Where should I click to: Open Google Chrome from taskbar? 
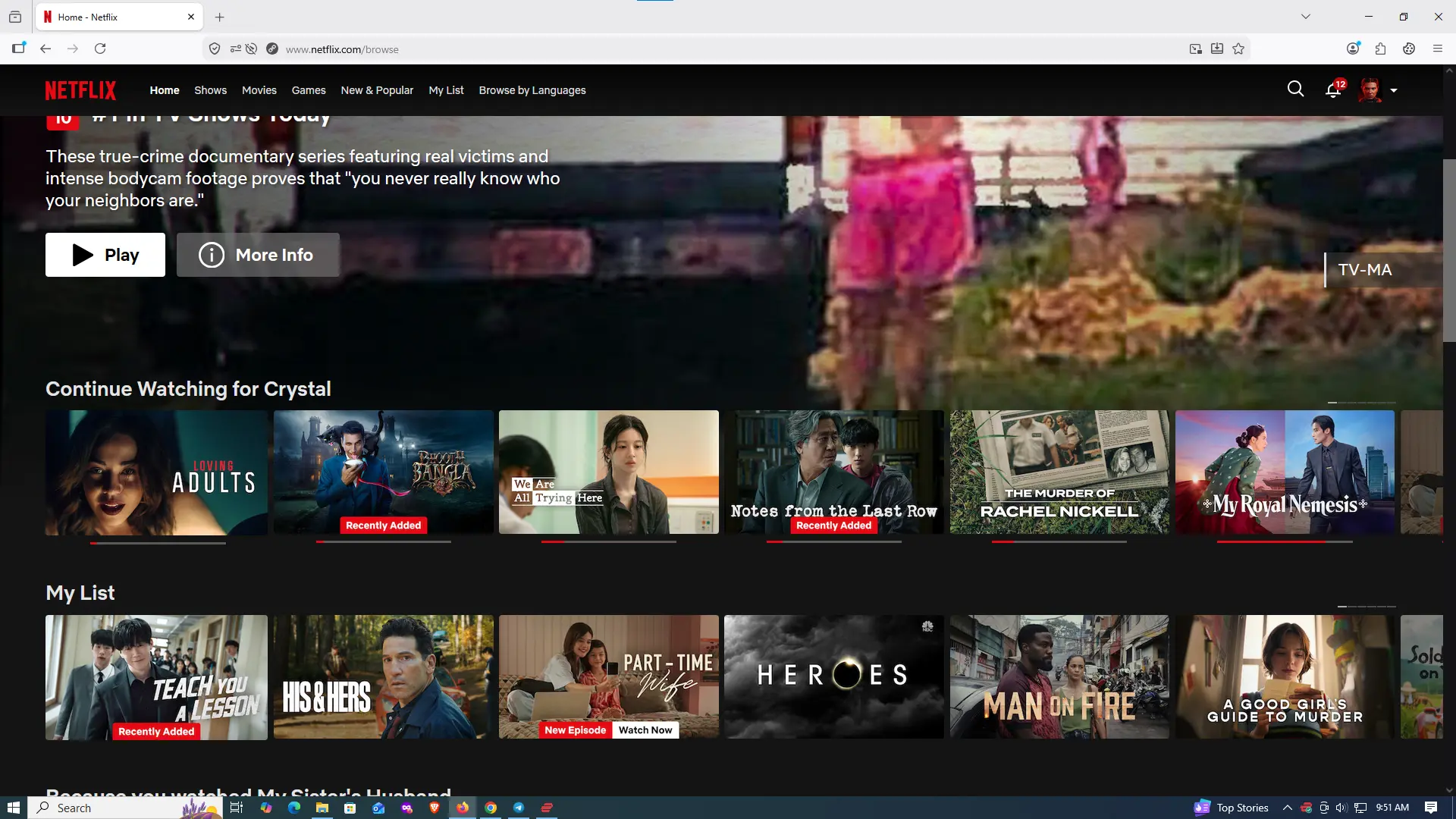point(491,808)
